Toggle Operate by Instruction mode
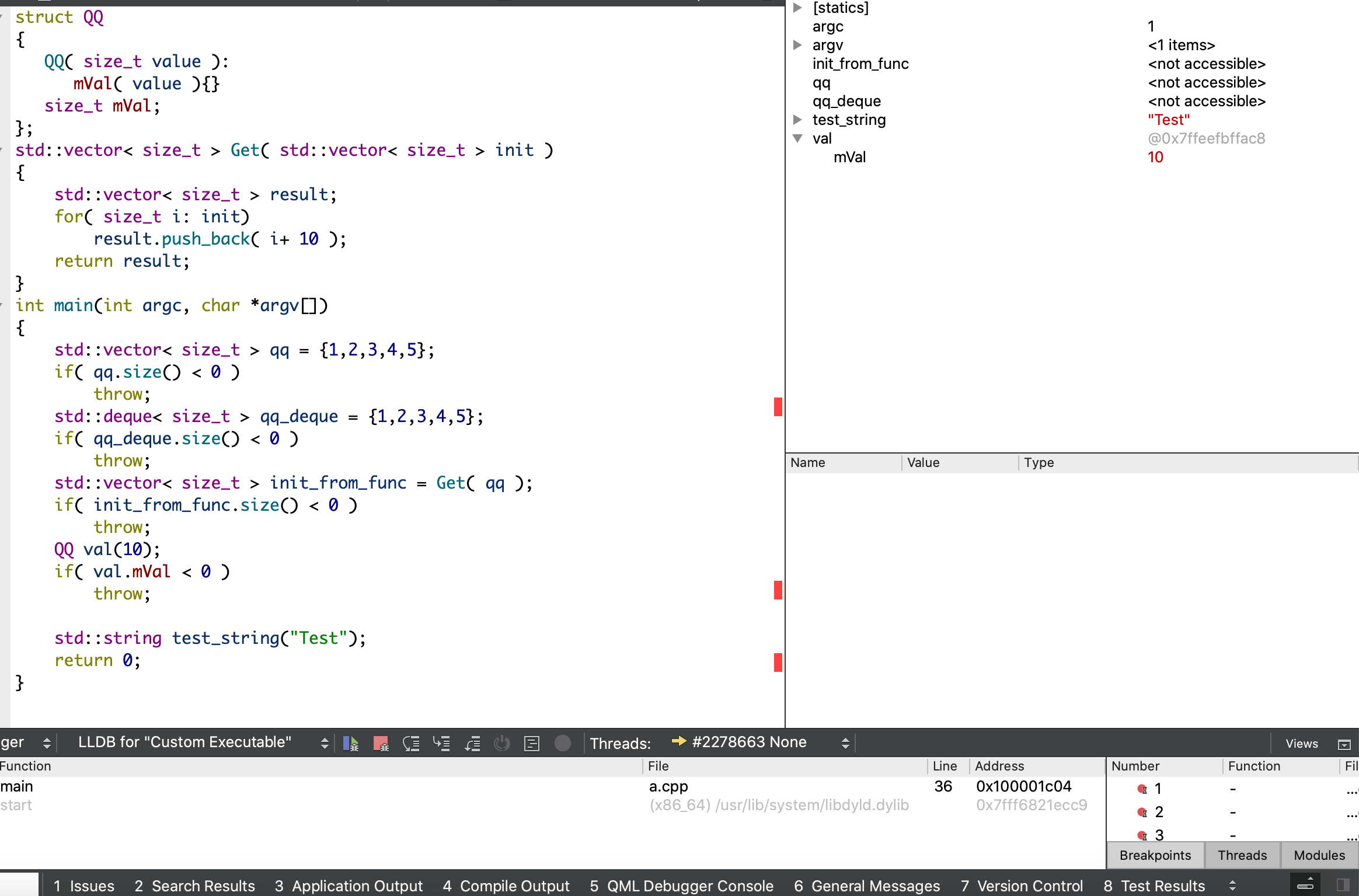The width and height of the screenshot is (1359, 896). [532, 743]
